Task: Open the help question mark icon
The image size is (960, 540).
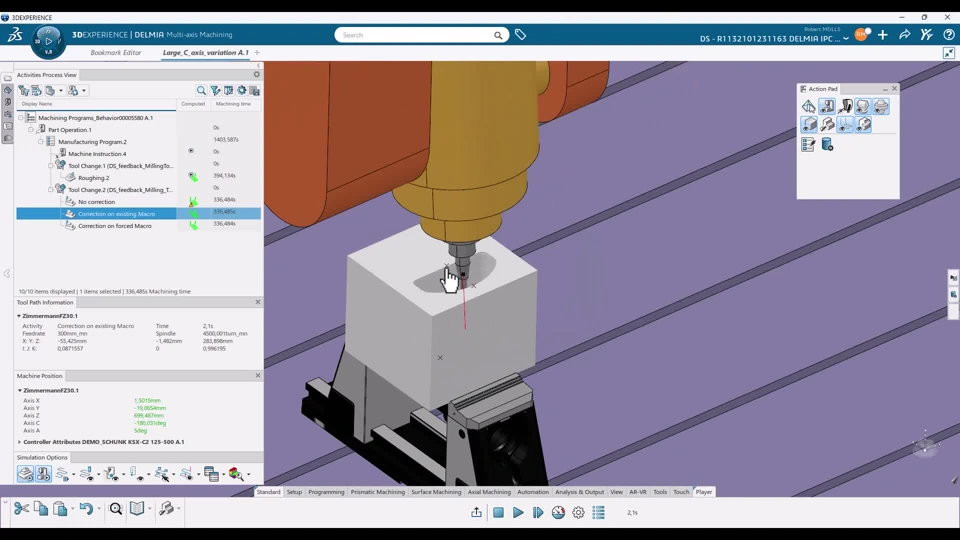Action: 948,35
